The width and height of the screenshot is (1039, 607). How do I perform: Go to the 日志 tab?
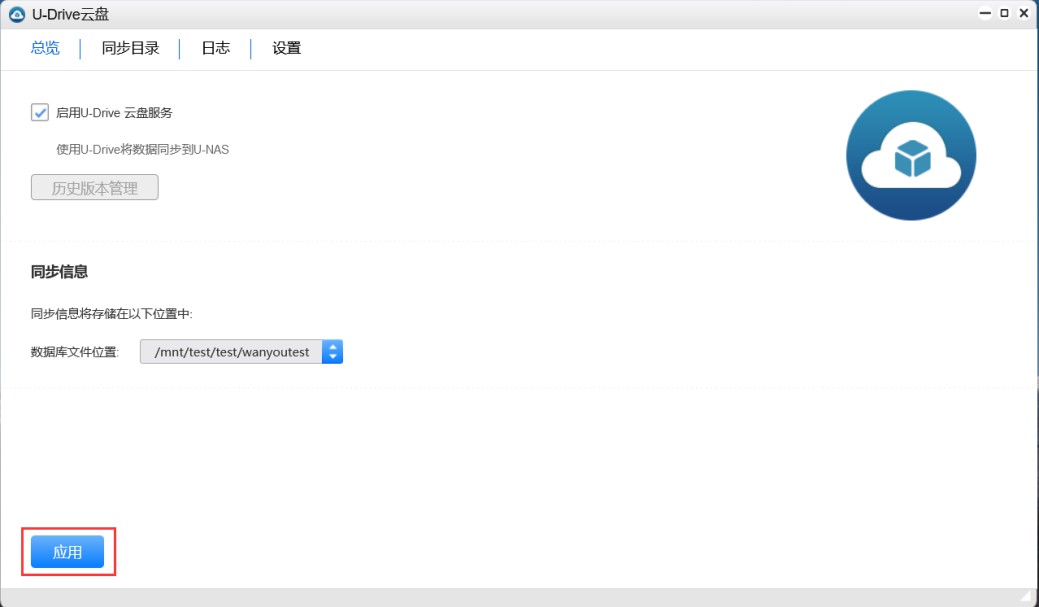tap(215, 48)
